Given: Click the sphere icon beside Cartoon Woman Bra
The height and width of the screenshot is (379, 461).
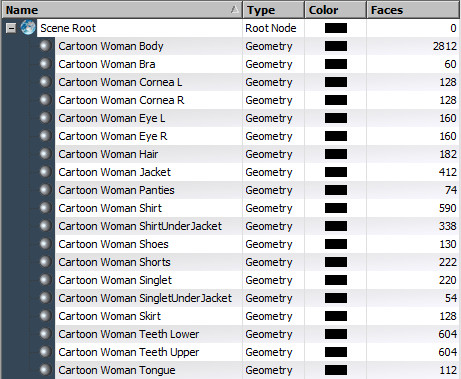Looking at the screenshot, I should tap(45, 64).
